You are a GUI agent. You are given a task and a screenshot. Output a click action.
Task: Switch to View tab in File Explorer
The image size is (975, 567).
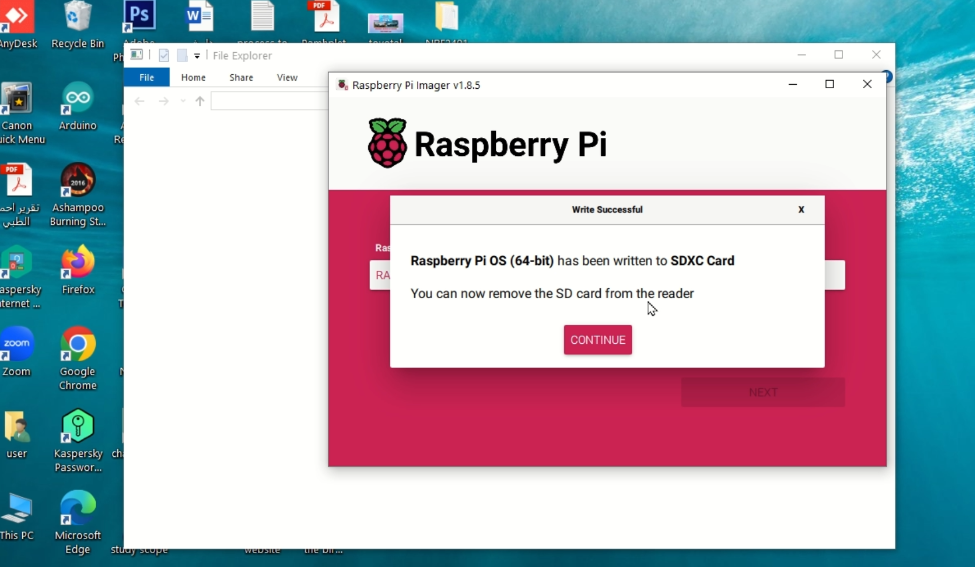[287, 77]
